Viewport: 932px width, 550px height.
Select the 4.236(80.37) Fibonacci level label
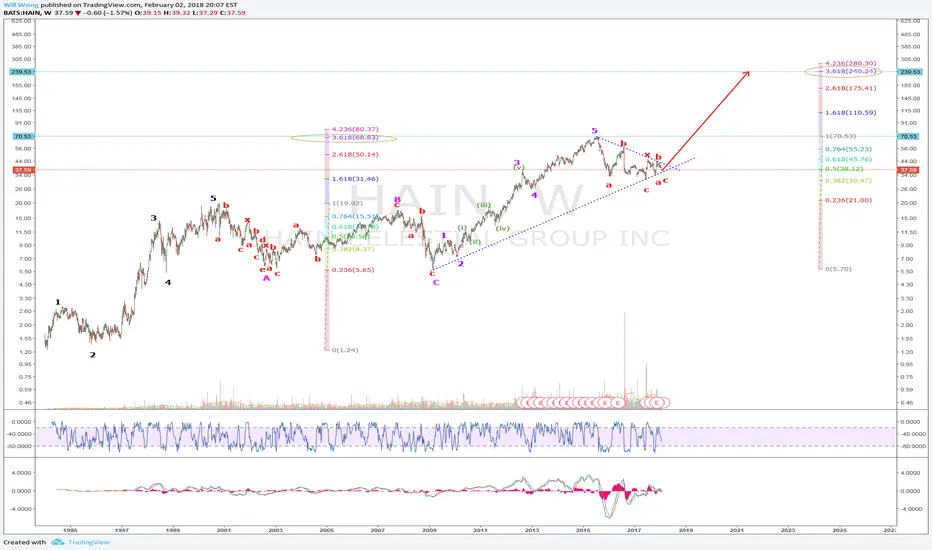click(355, 129)
